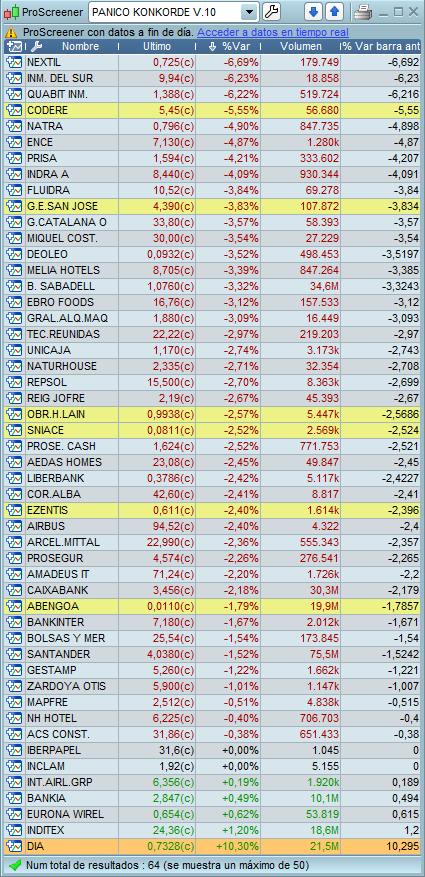Select the EBRO FOODS name cell

[70, 303]
